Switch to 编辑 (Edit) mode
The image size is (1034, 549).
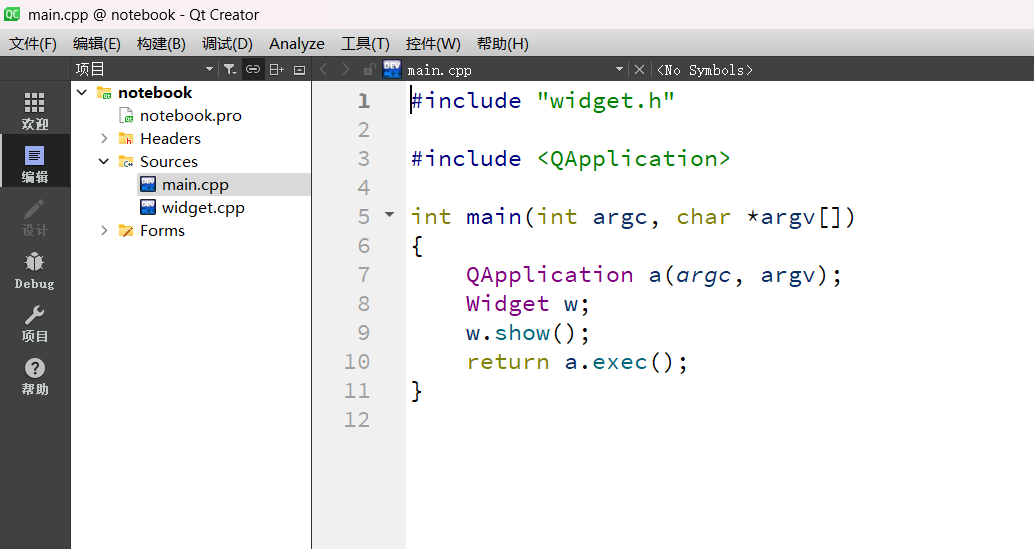pos(34,163)
